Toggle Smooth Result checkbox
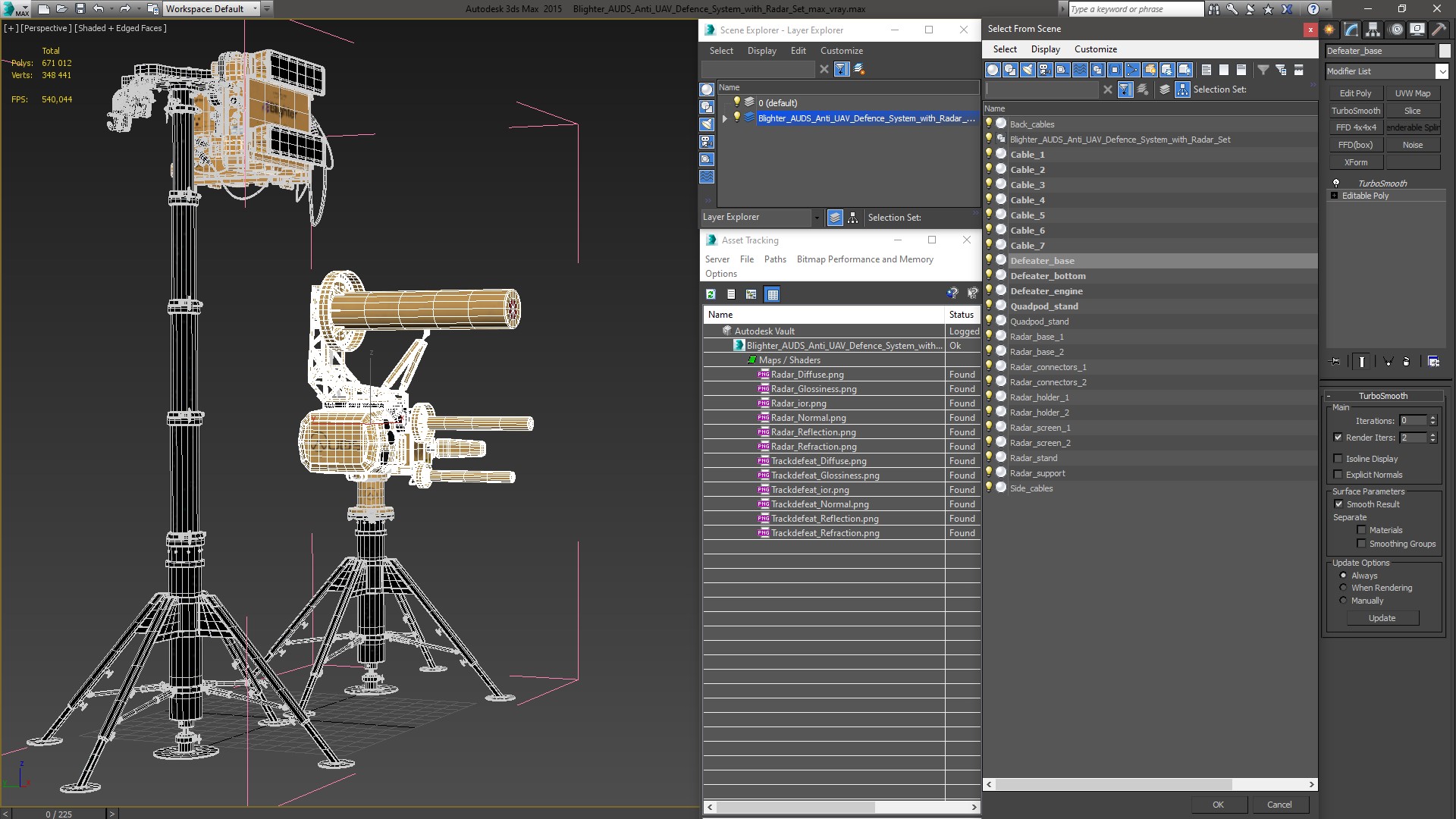The width and height of the screenshot is (1456, 819). pos(1338,504)
